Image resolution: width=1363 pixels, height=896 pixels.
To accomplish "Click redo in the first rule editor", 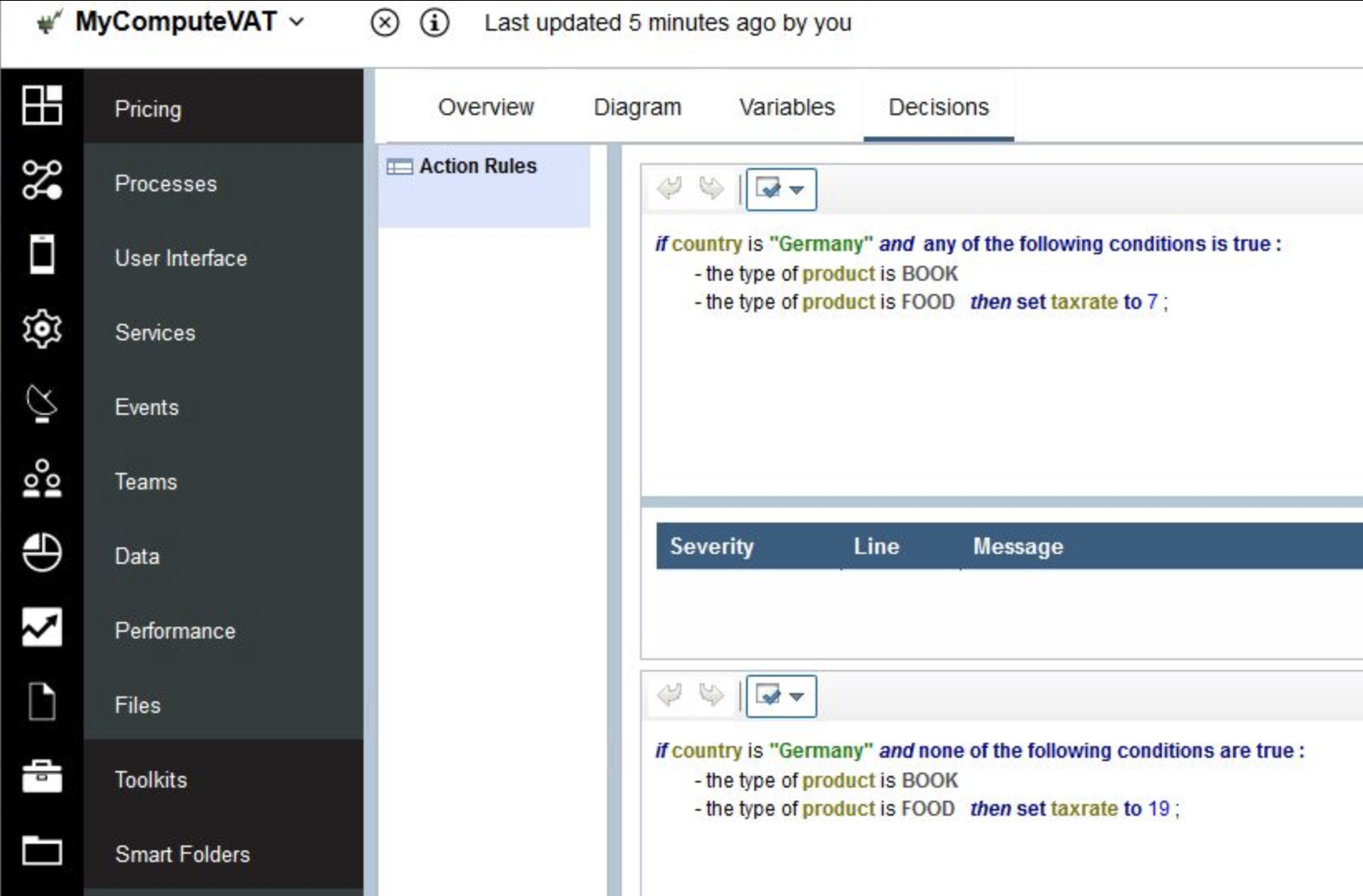I will [x=710, y=188].
